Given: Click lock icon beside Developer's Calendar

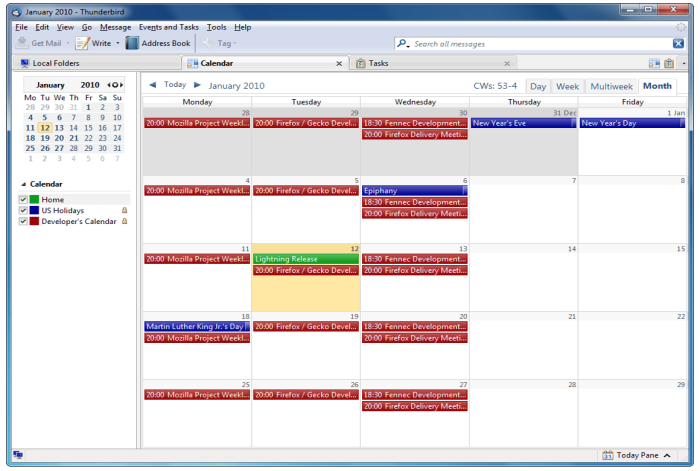Looking at the screenshot, I should coord(125,221).
